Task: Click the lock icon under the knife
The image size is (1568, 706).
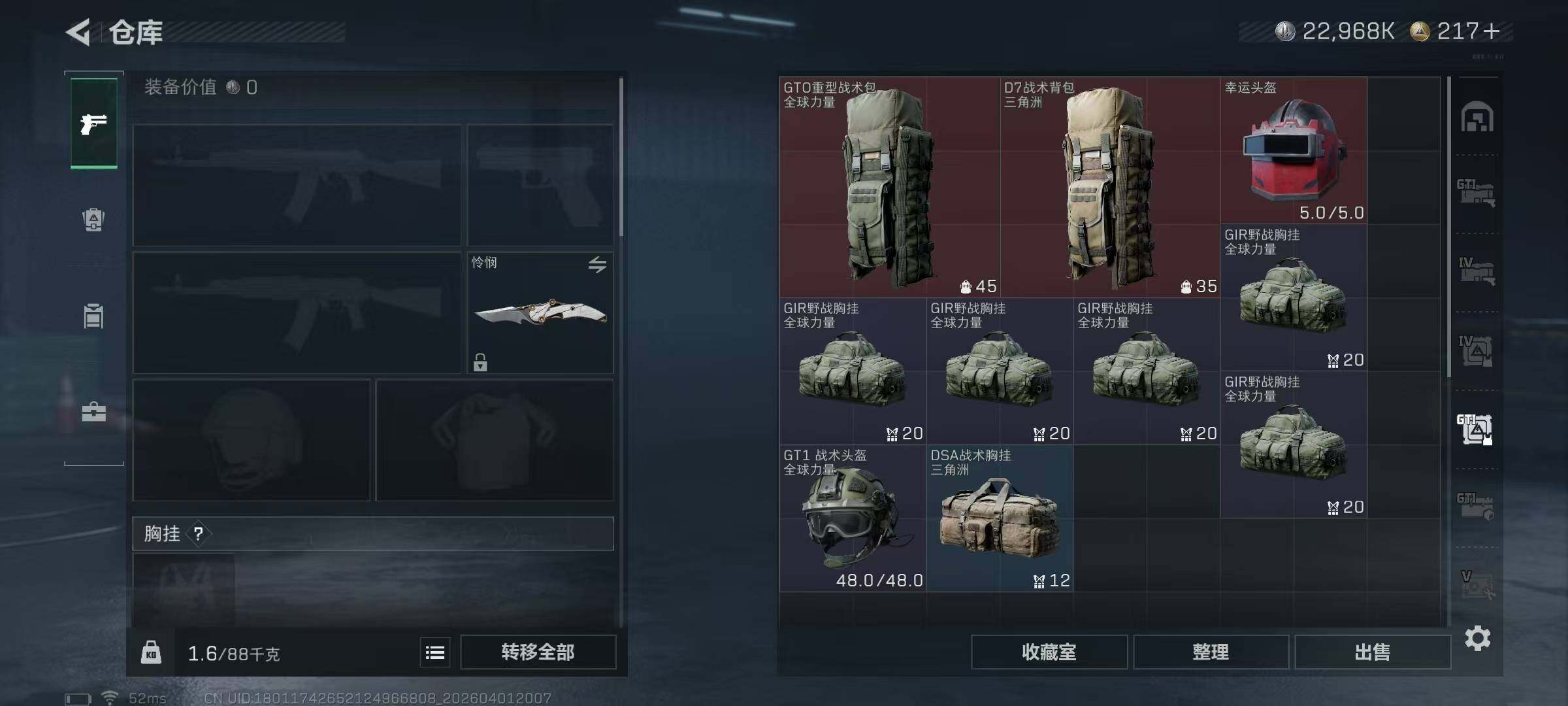Action: 480,362
